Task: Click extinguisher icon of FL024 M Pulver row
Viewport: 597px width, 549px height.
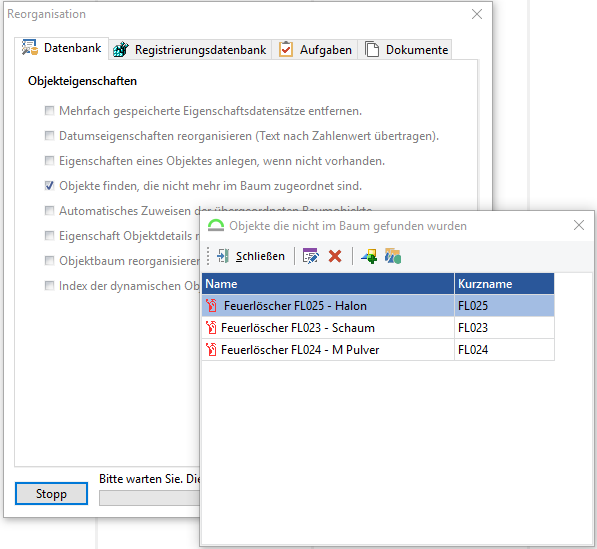Action: (x=212, y=350)
